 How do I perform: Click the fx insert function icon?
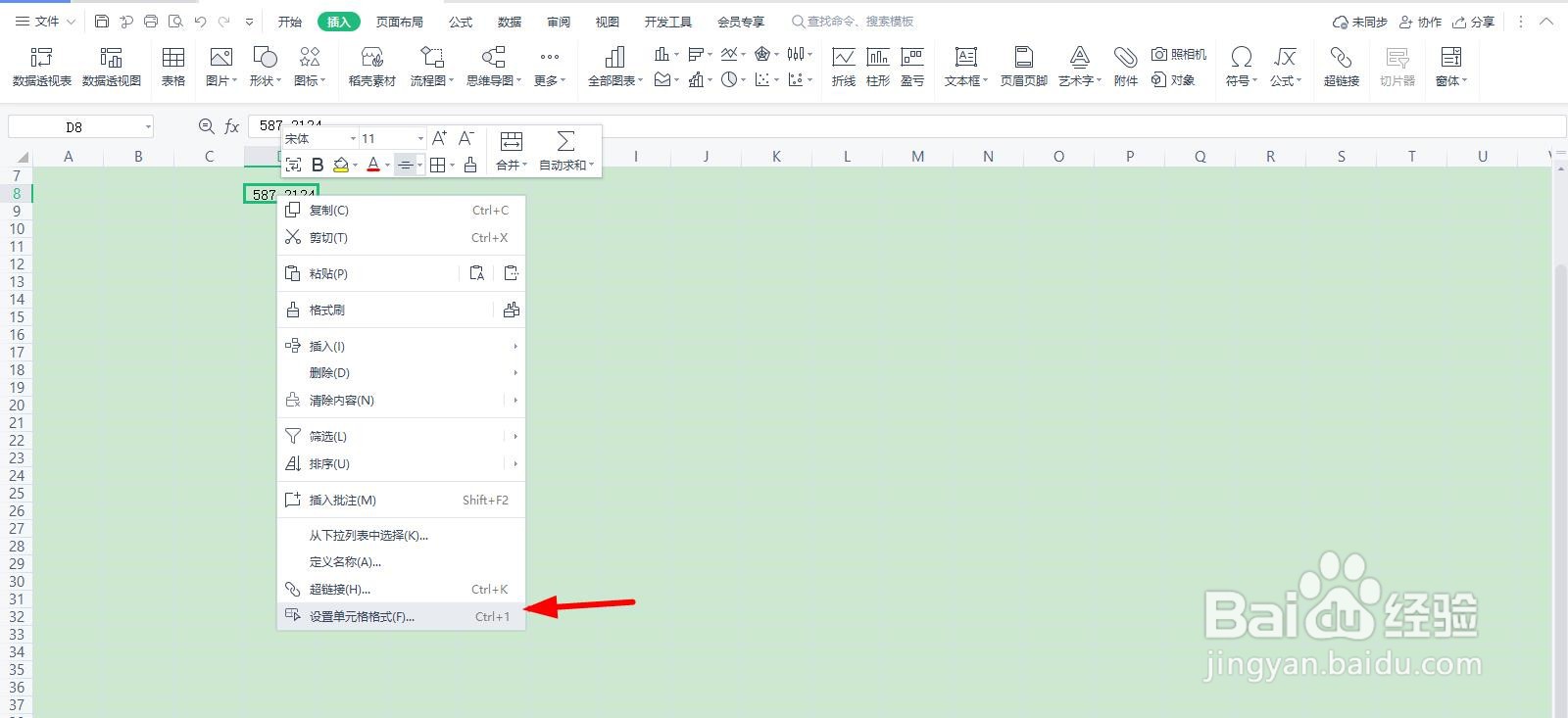point(232,126)
